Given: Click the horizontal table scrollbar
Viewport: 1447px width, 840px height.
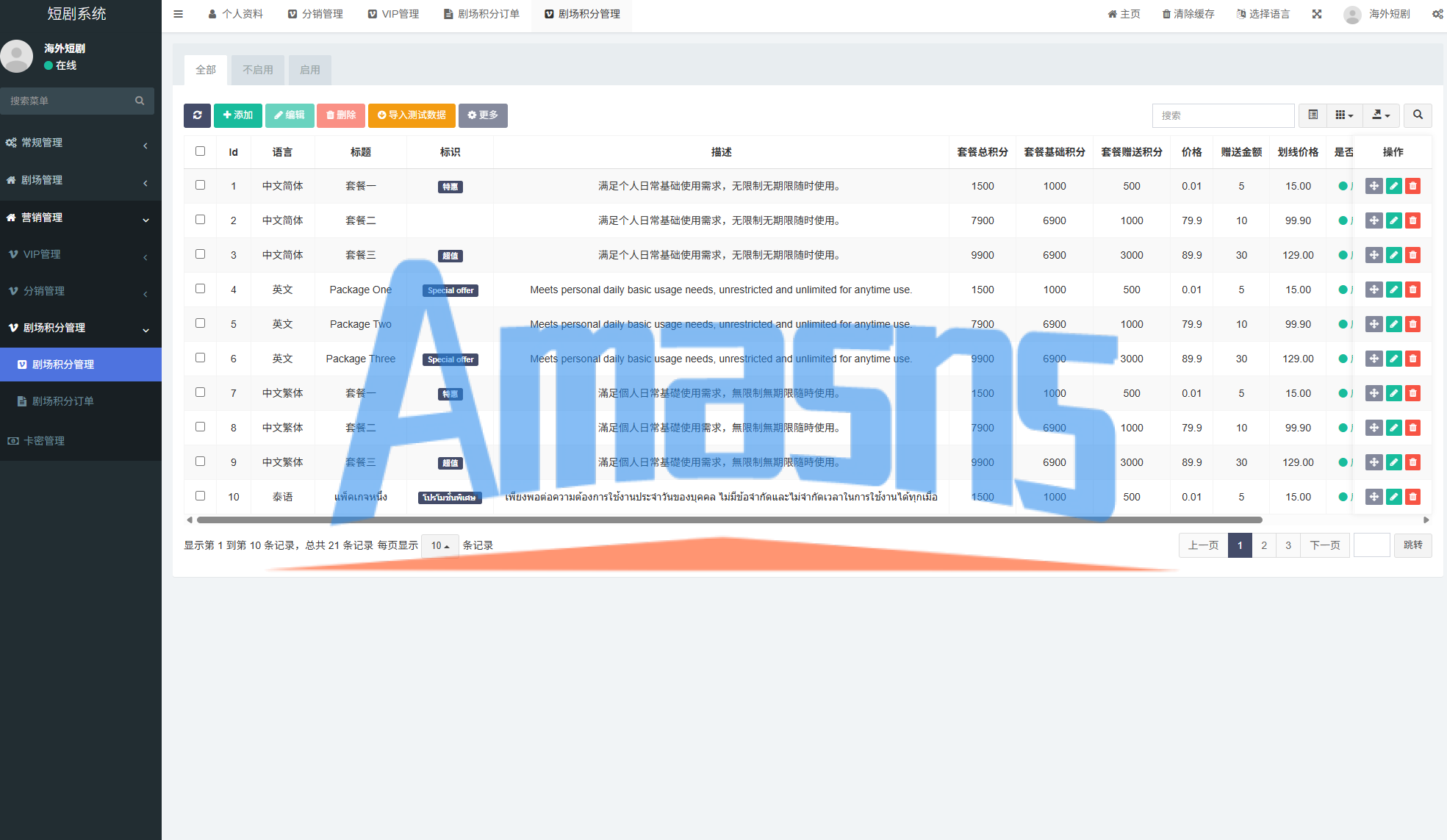Looking at the screenshot, I should click(729, 520).
